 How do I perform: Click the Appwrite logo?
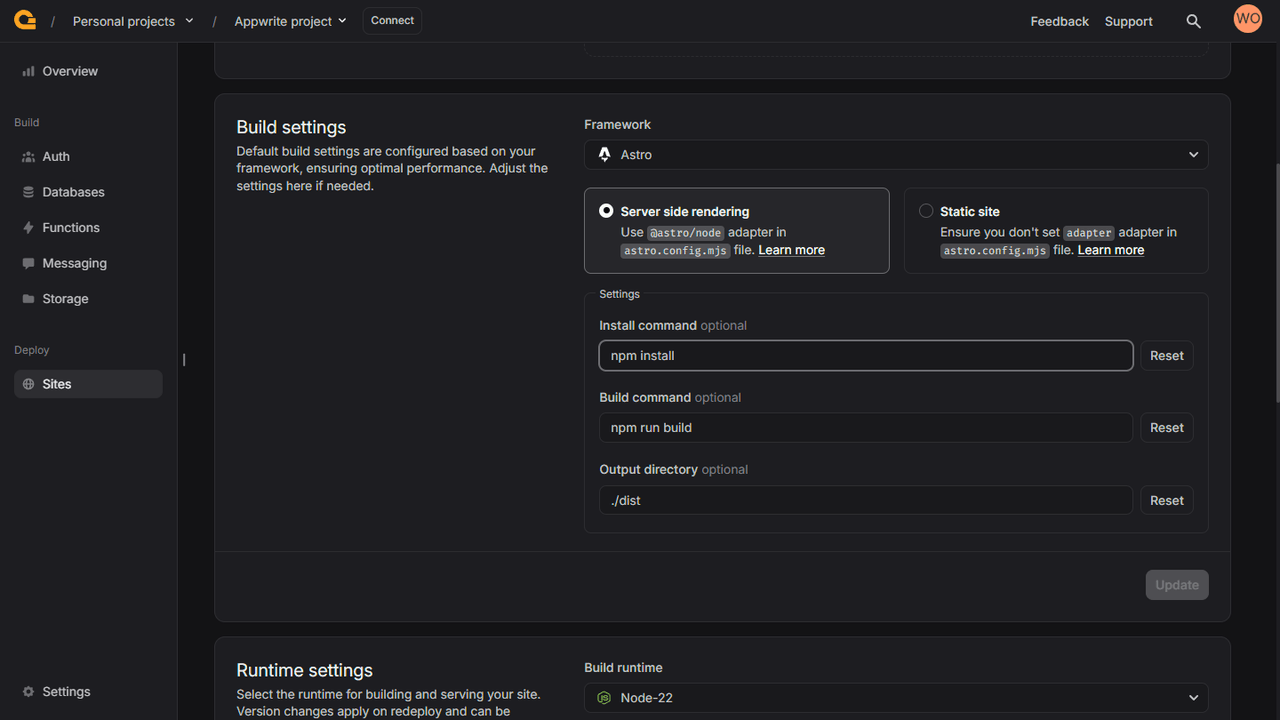(x=25, y=19)
